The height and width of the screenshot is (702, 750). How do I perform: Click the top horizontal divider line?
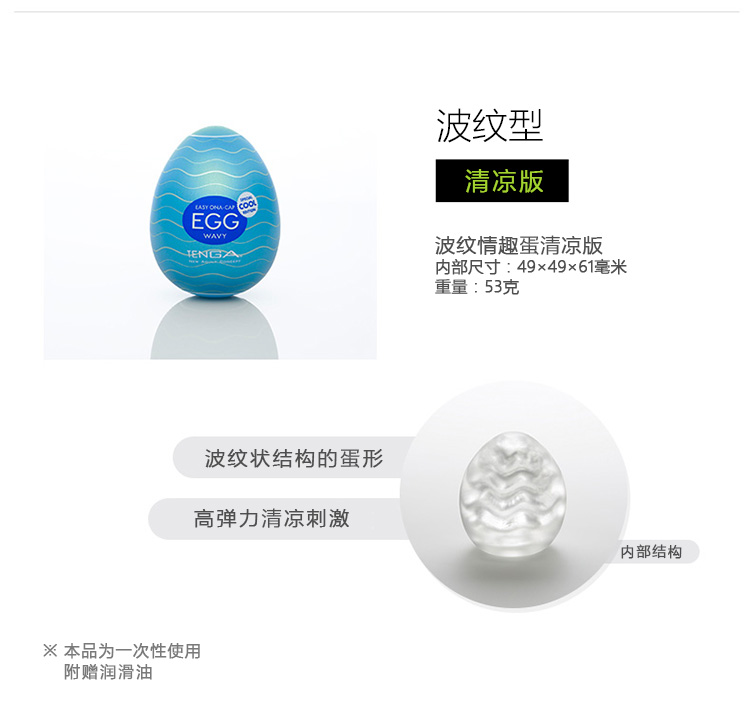(376, 12)
